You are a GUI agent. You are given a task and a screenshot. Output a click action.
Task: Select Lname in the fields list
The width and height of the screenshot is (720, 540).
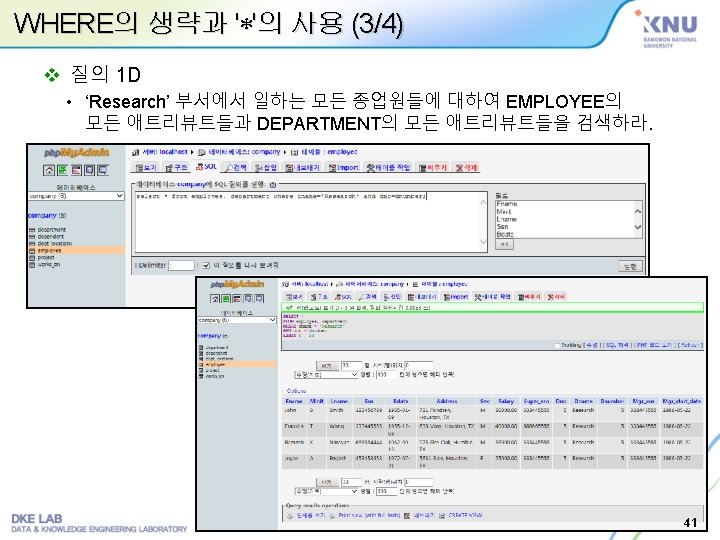pos(506,219)
